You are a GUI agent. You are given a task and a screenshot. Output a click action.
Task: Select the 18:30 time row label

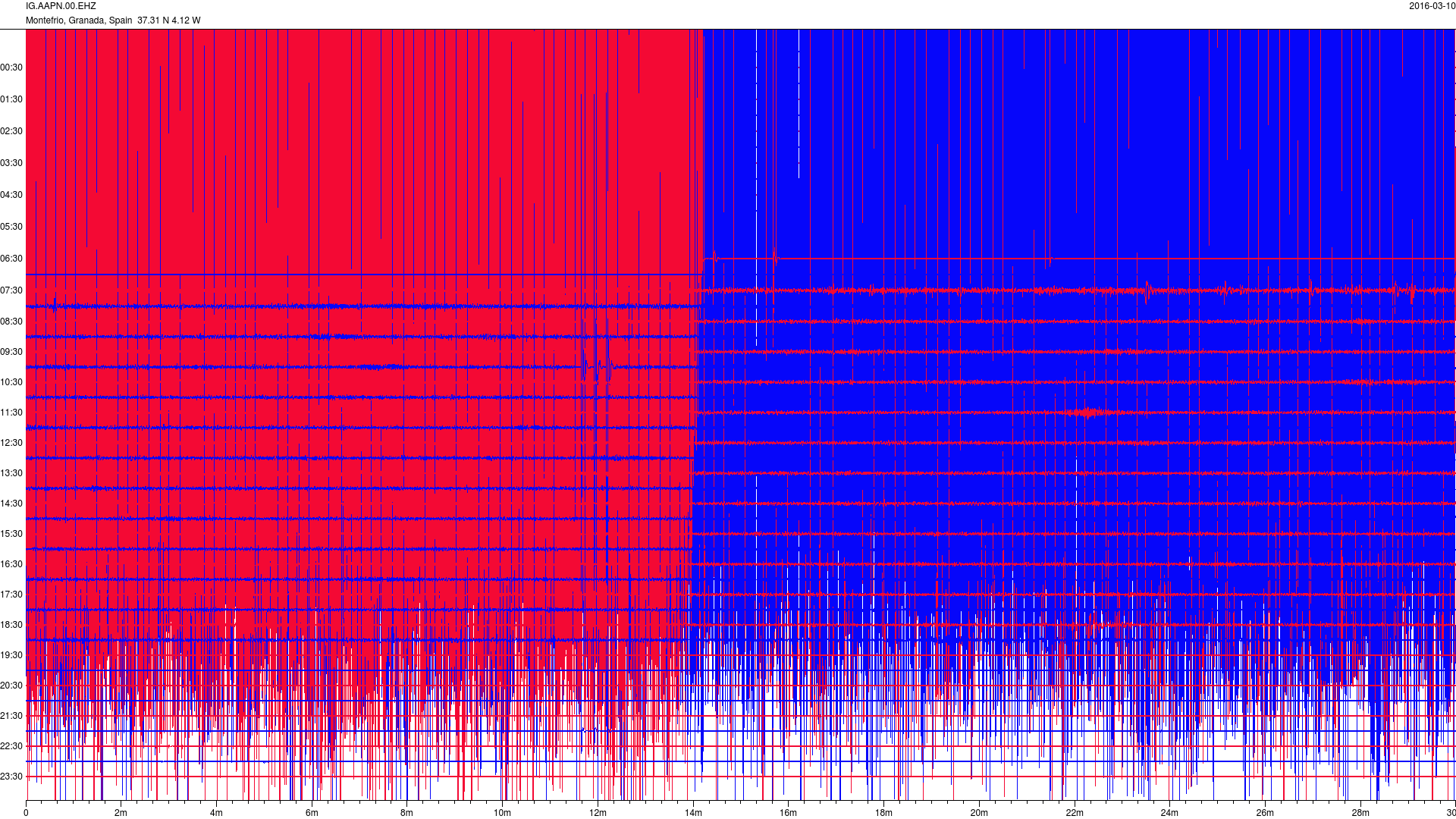tap(11, 625)
